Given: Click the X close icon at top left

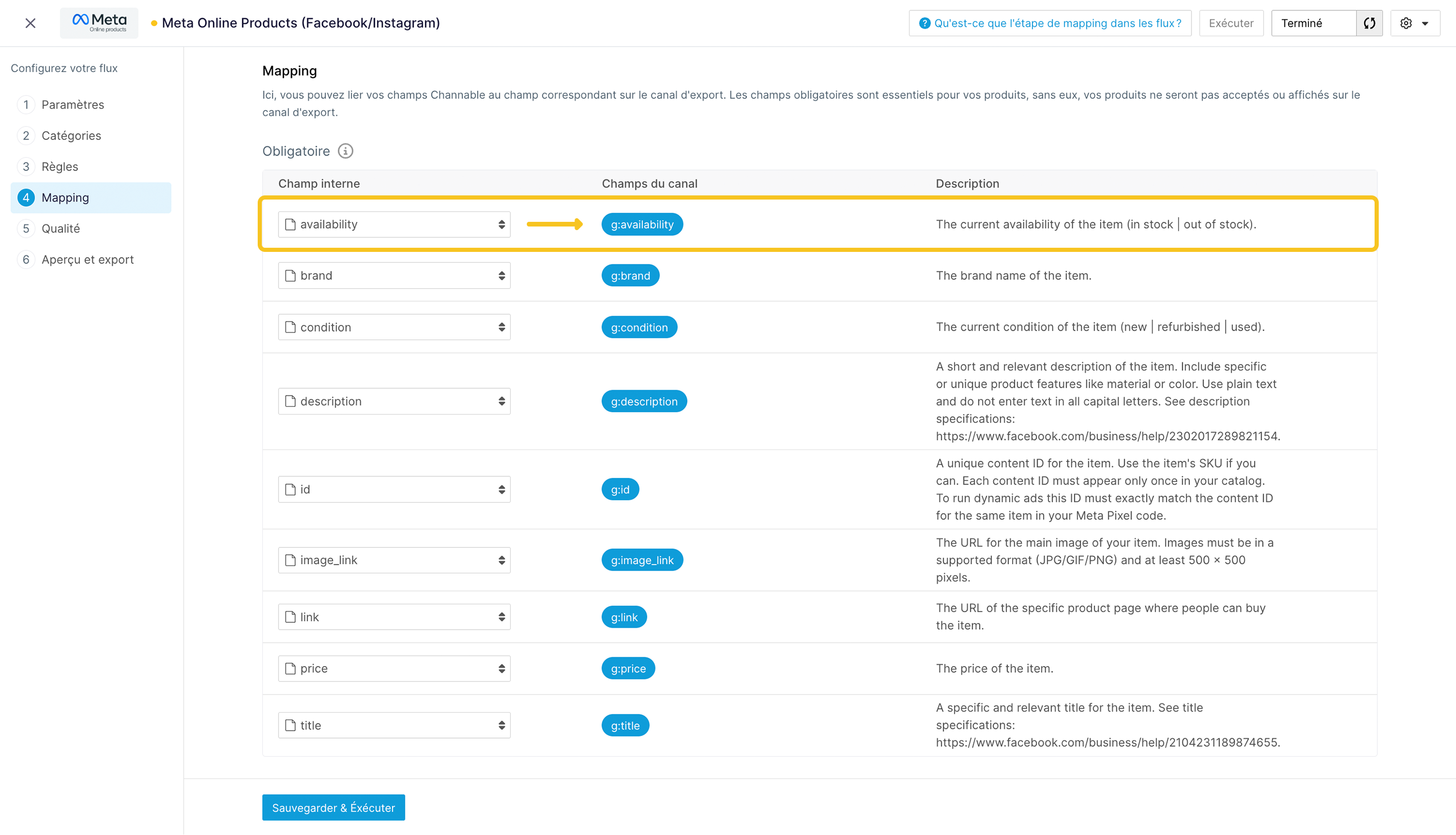Looking at the screenshot, I should pyautogui.click(x=31, y=23).
